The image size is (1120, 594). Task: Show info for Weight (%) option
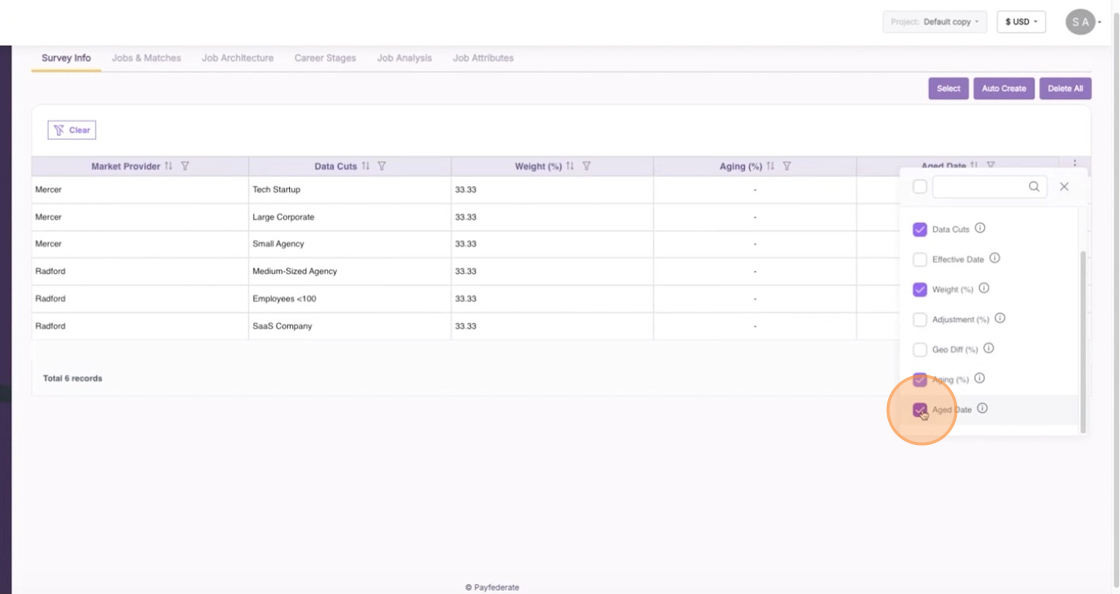(x=984, y=288)
